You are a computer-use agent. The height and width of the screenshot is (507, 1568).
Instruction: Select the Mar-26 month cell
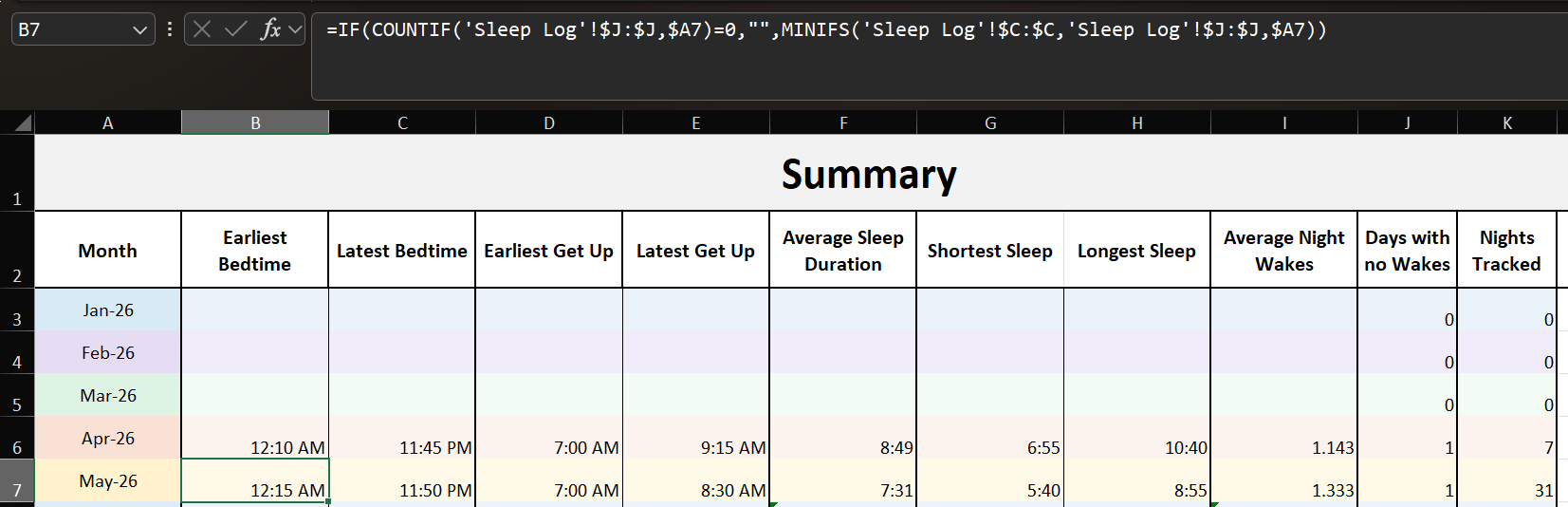click(x=108, y=395)
